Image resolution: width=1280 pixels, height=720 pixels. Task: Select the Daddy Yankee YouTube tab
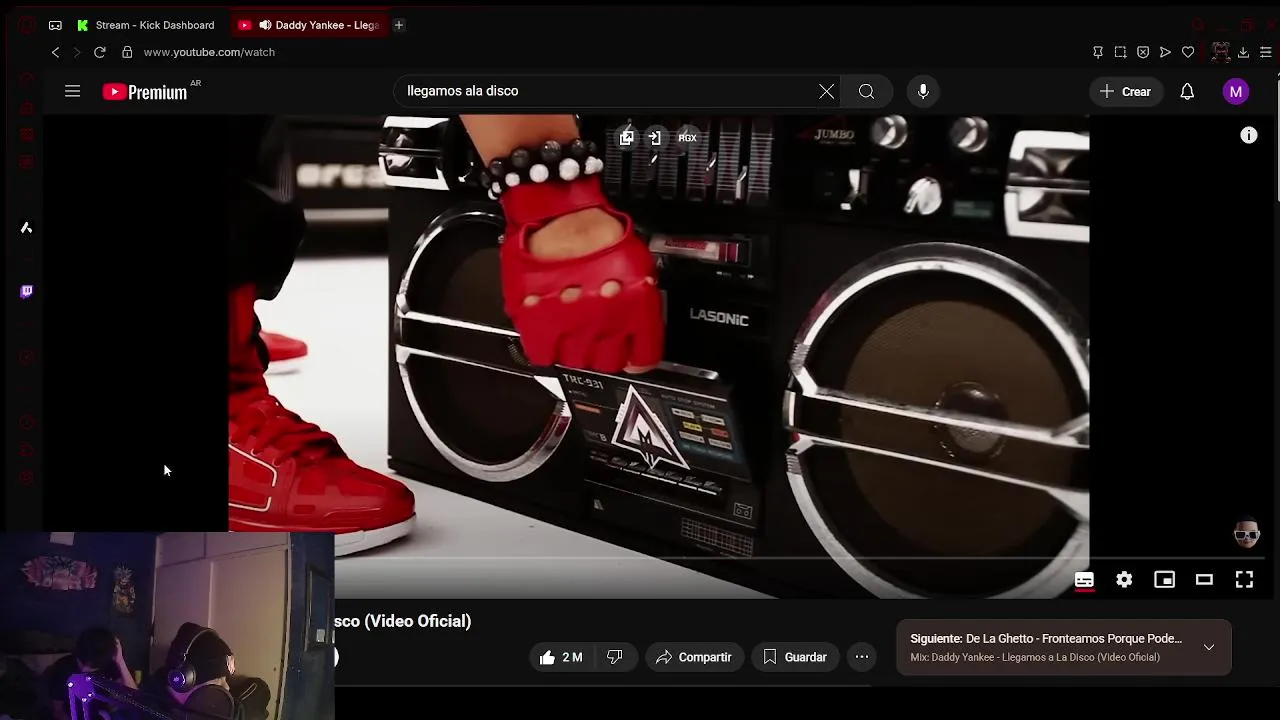coord(309,25)
